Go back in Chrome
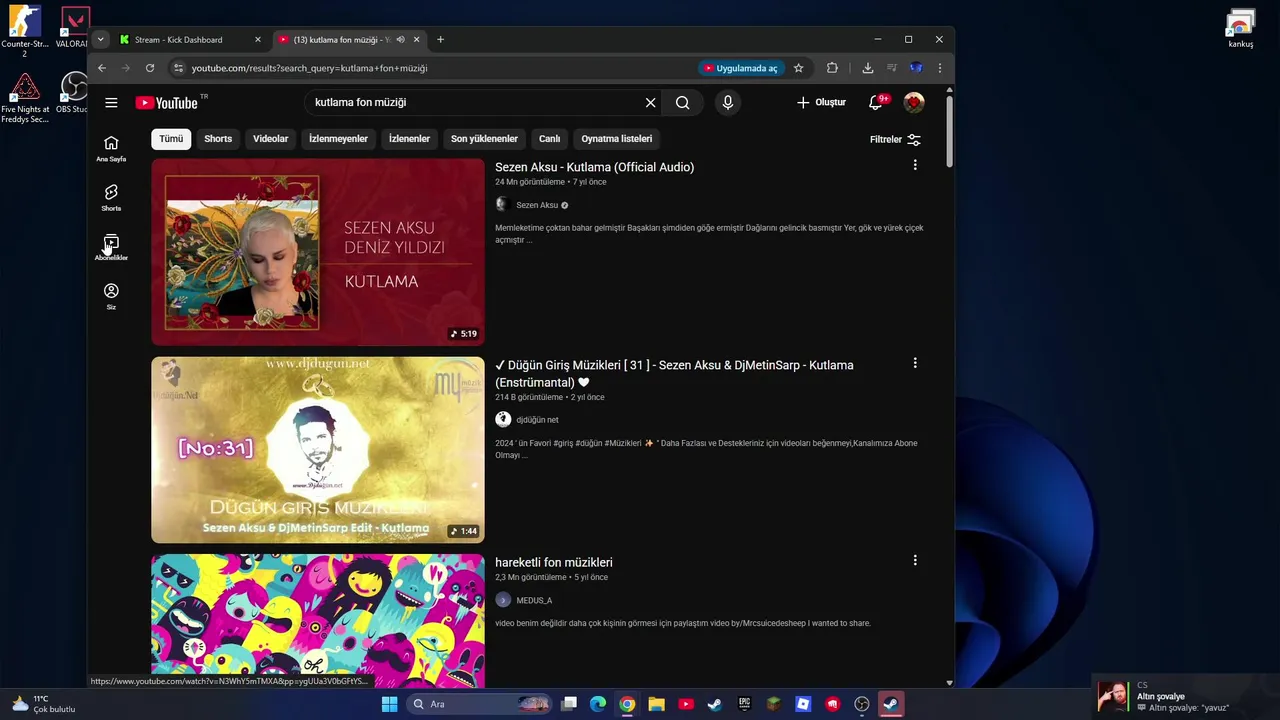Image resolution: width=1280 pixels, height=720 pixels. click(x=102, y=68)
